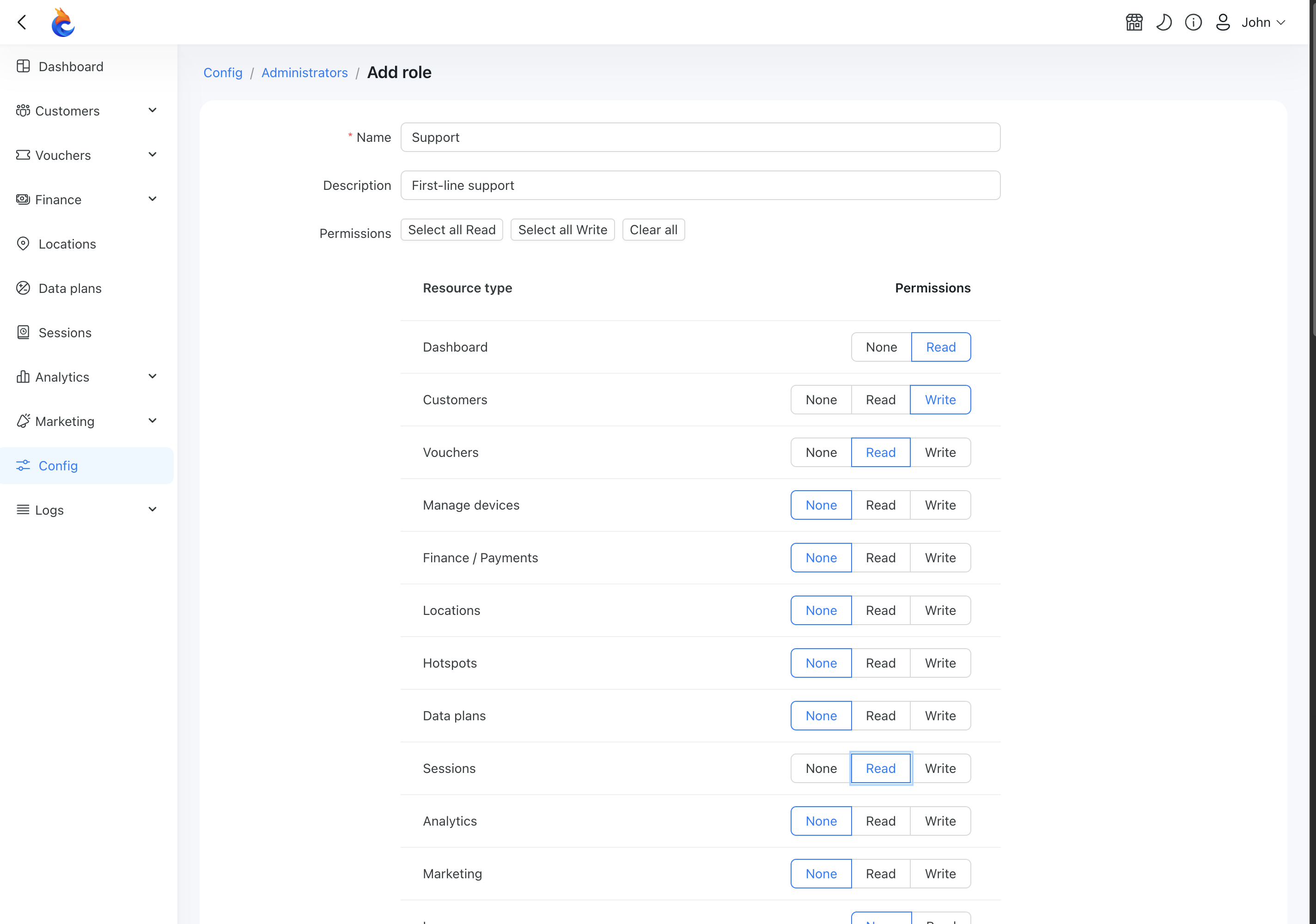Expand the Customers sidebar chevron
Image resolution: width=1316 pixels, height=924 pixels.
pyautogui.click(x=152, y=110)
